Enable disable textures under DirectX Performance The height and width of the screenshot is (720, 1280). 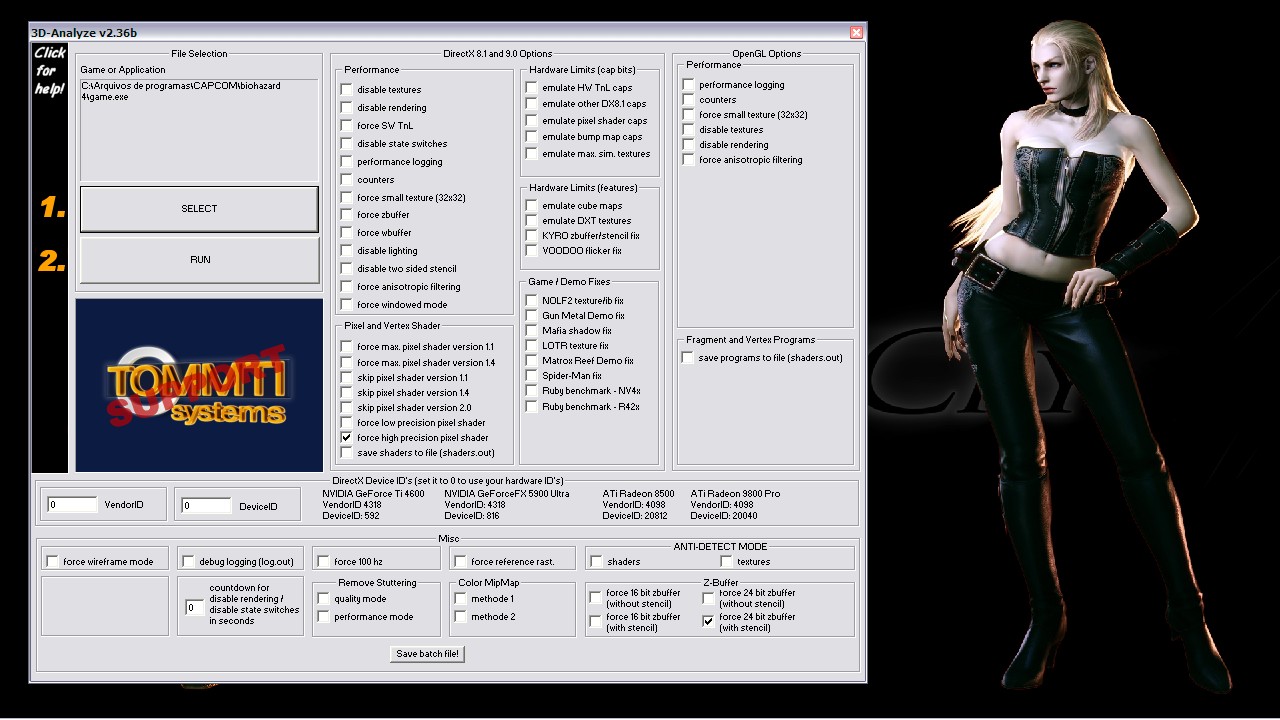point(346,90)
